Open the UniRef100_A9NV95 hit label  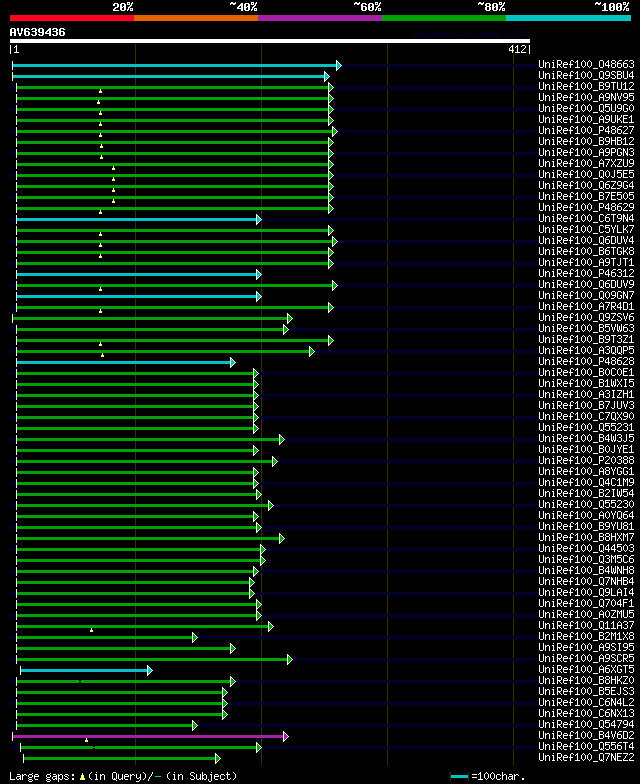(586, 97)
